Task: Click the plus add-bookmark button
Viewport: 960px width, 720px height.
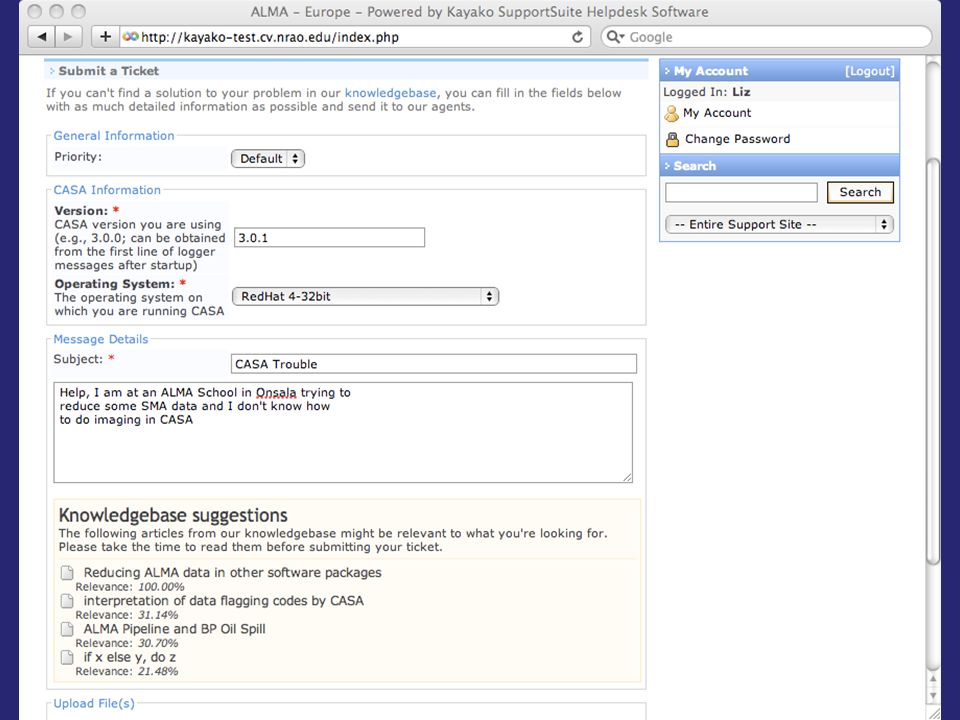Action: [105, 37]
